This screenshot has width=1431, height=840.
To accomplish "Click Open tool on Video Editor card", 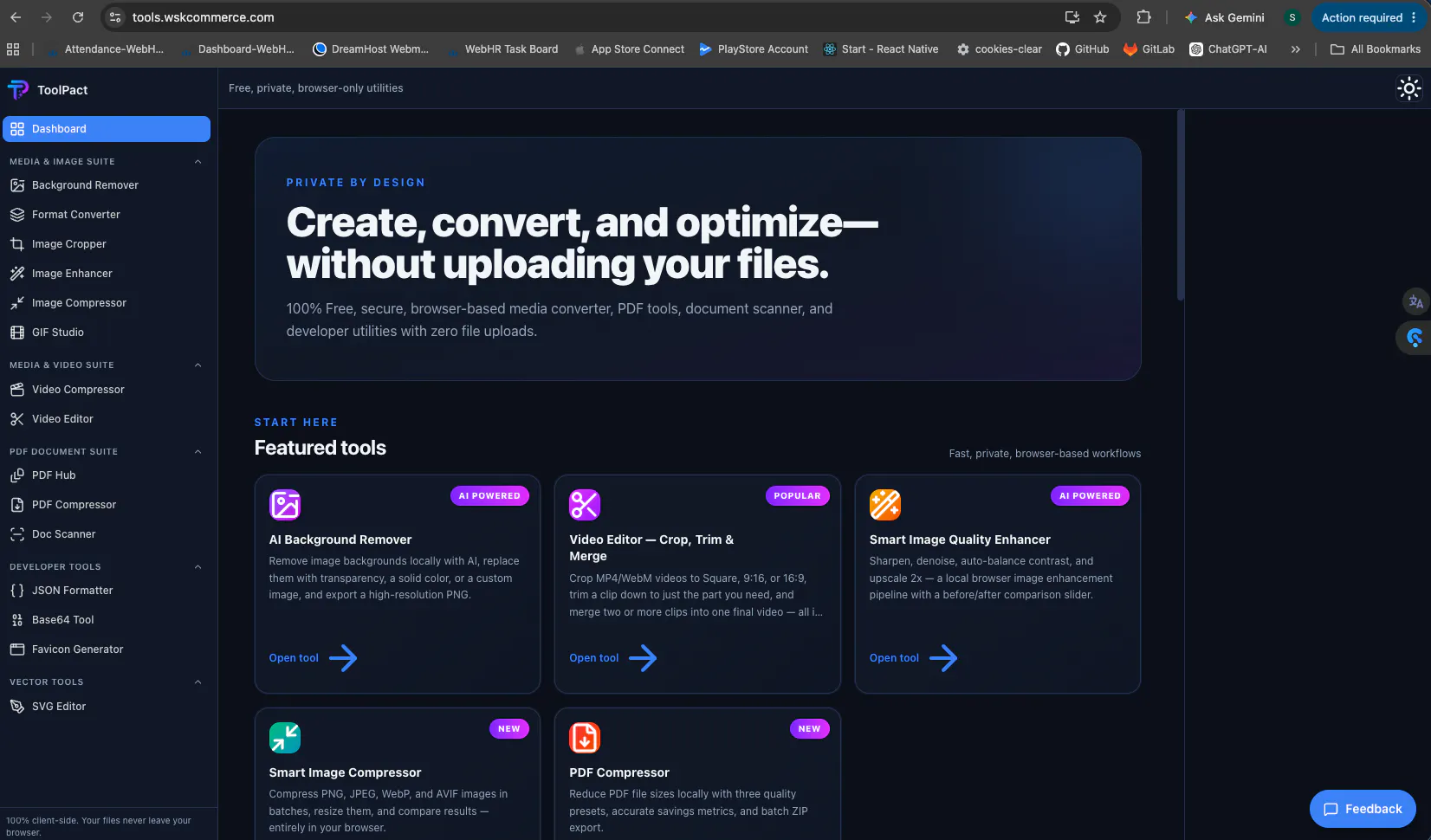I will (613, 658).
